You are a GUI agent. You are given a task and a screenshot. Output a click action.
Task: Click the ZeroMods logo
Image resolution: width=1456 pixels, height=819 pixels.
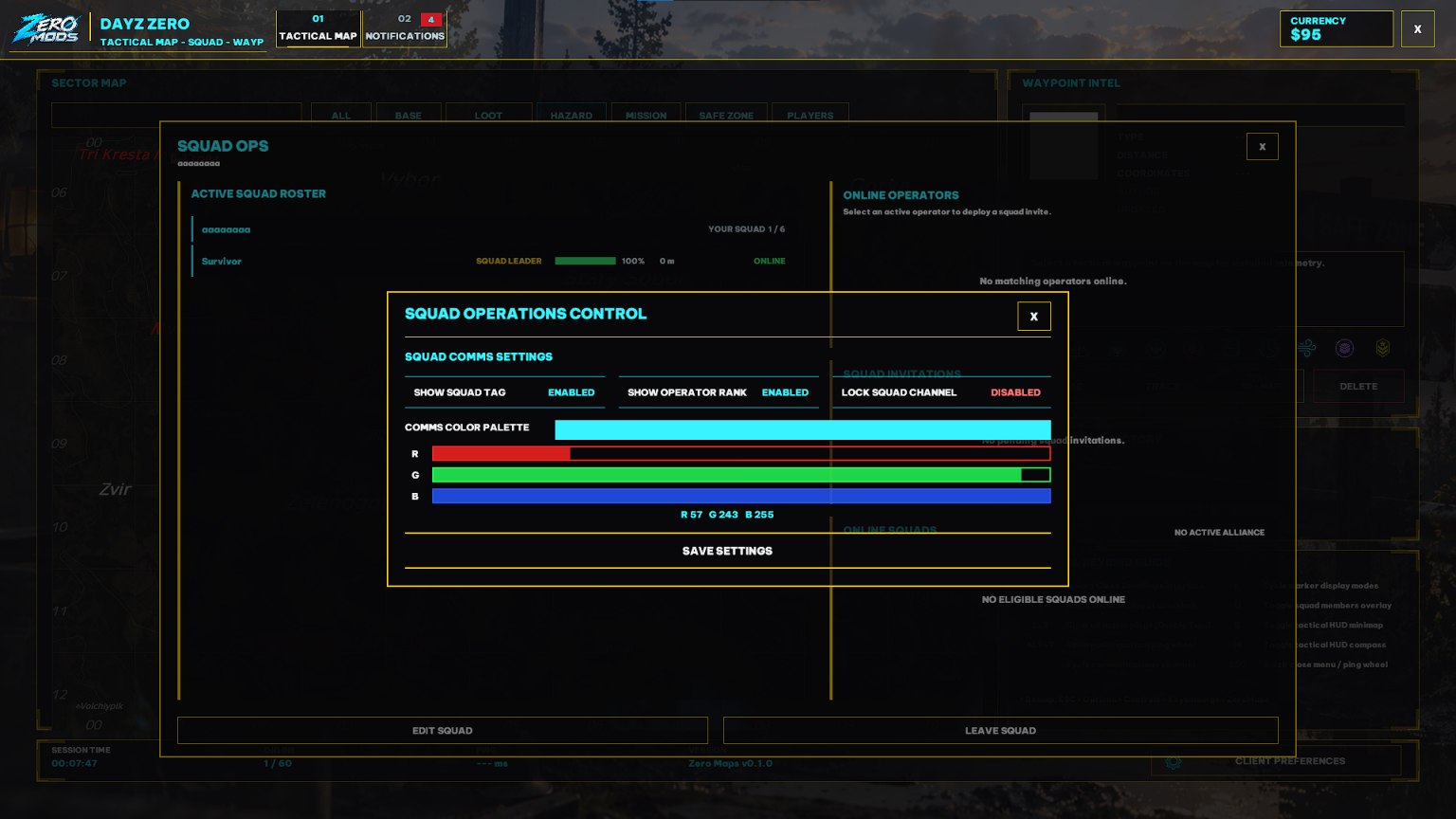pyautogui.click(x=45, y=29)
